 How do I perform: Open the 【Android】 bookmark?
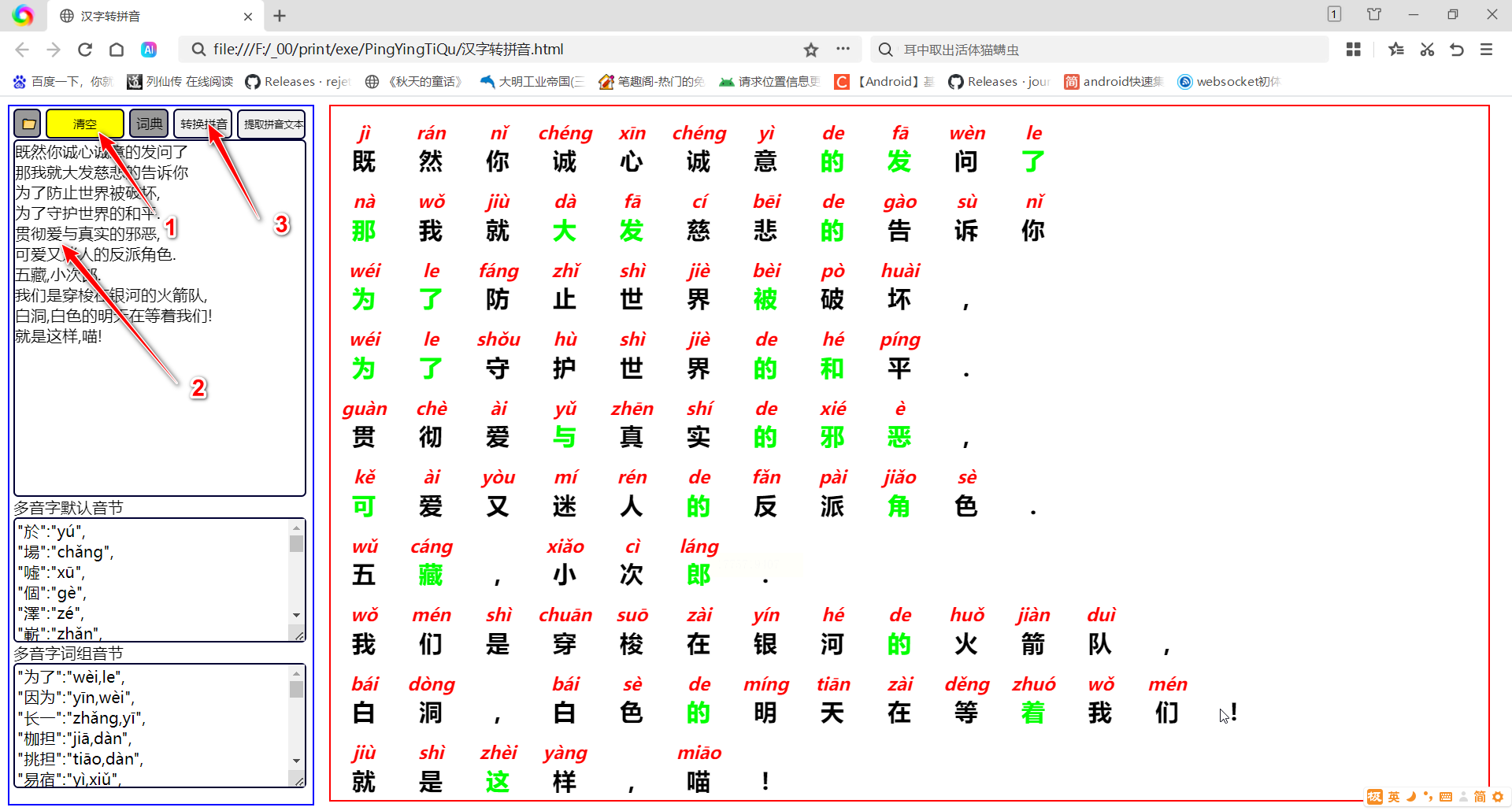(884, 82)
